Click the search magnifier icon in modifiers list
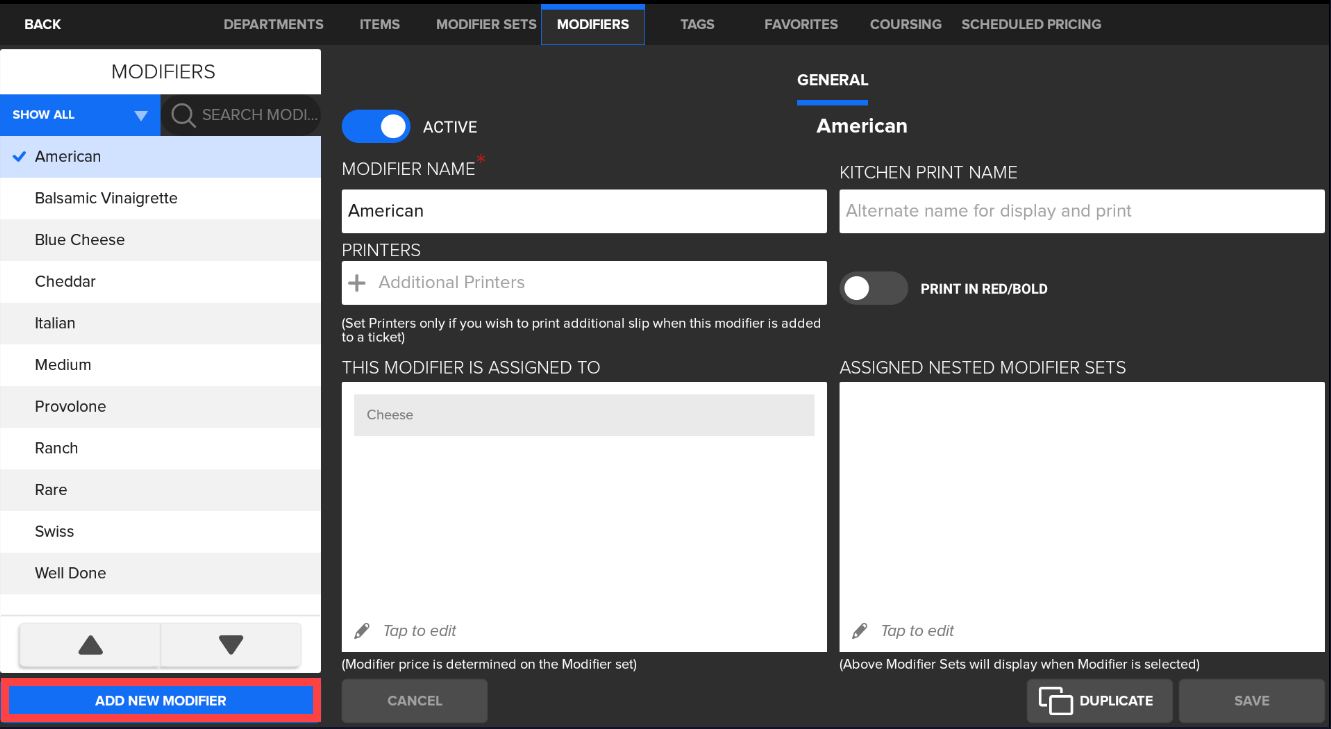This screenshot has width=1331, height=729. pyautogui.click(x=182, y=115)
